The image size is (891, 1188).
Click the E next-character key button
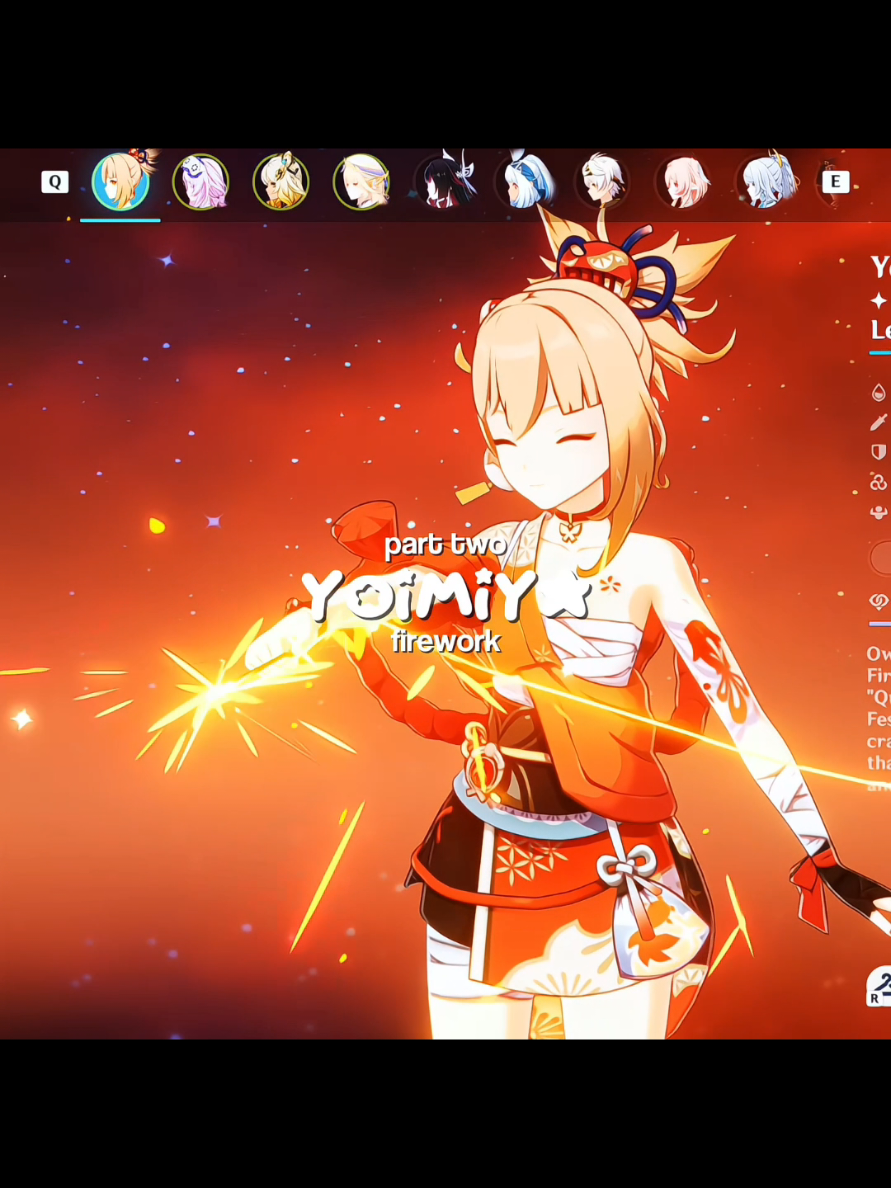(836, 182)
